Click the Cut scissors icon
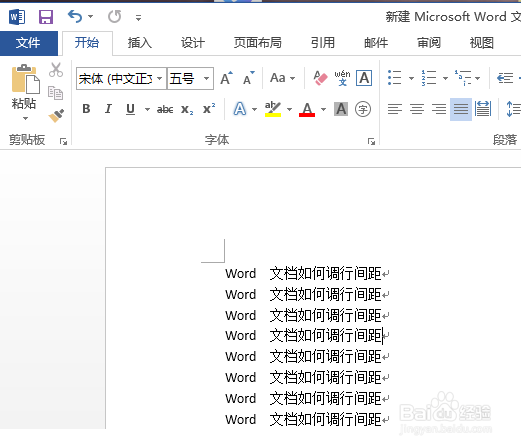 [56, 70]
